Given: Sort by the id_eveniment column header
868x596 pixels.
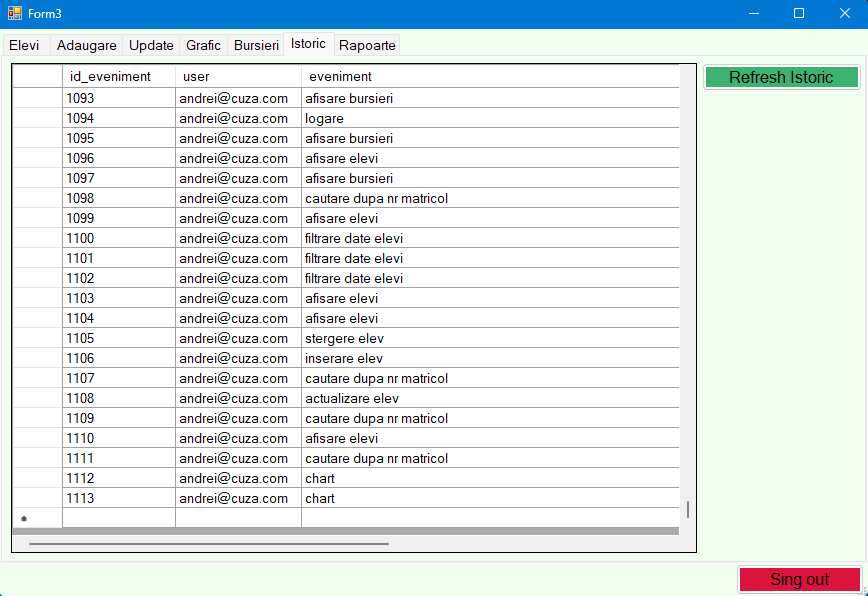Looking at the screenshot, I should tap(118, 77).
